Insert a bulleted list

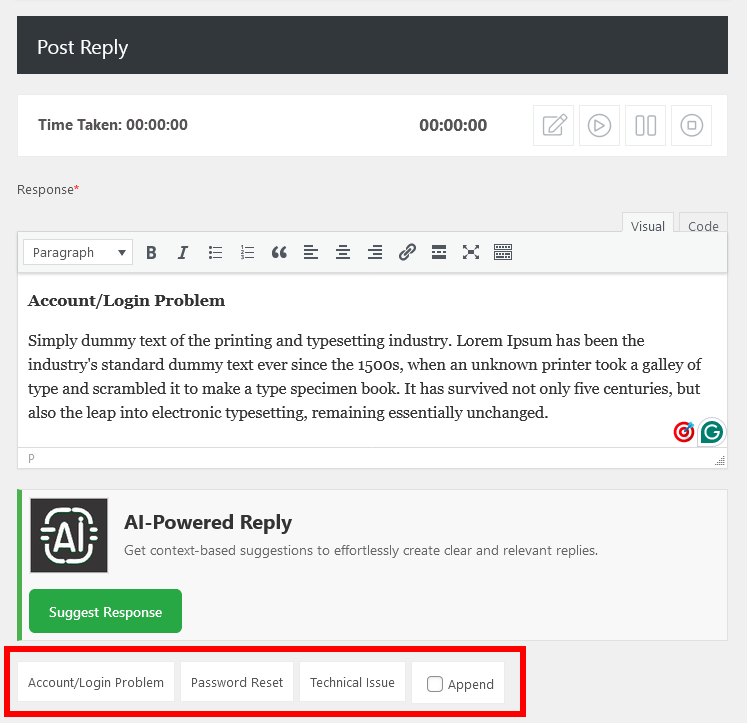[215, 253]
